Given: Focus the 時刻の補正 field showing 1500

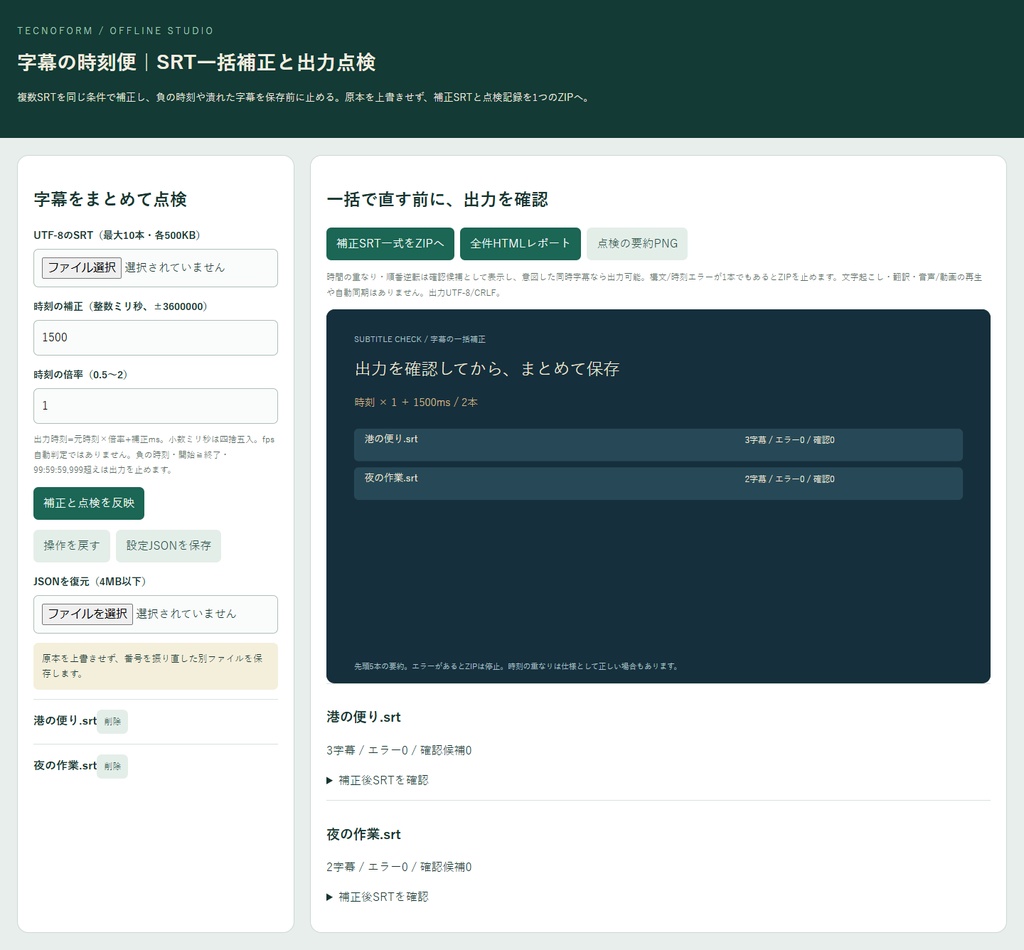Looking at the screenshot, I should pos(155,338).
